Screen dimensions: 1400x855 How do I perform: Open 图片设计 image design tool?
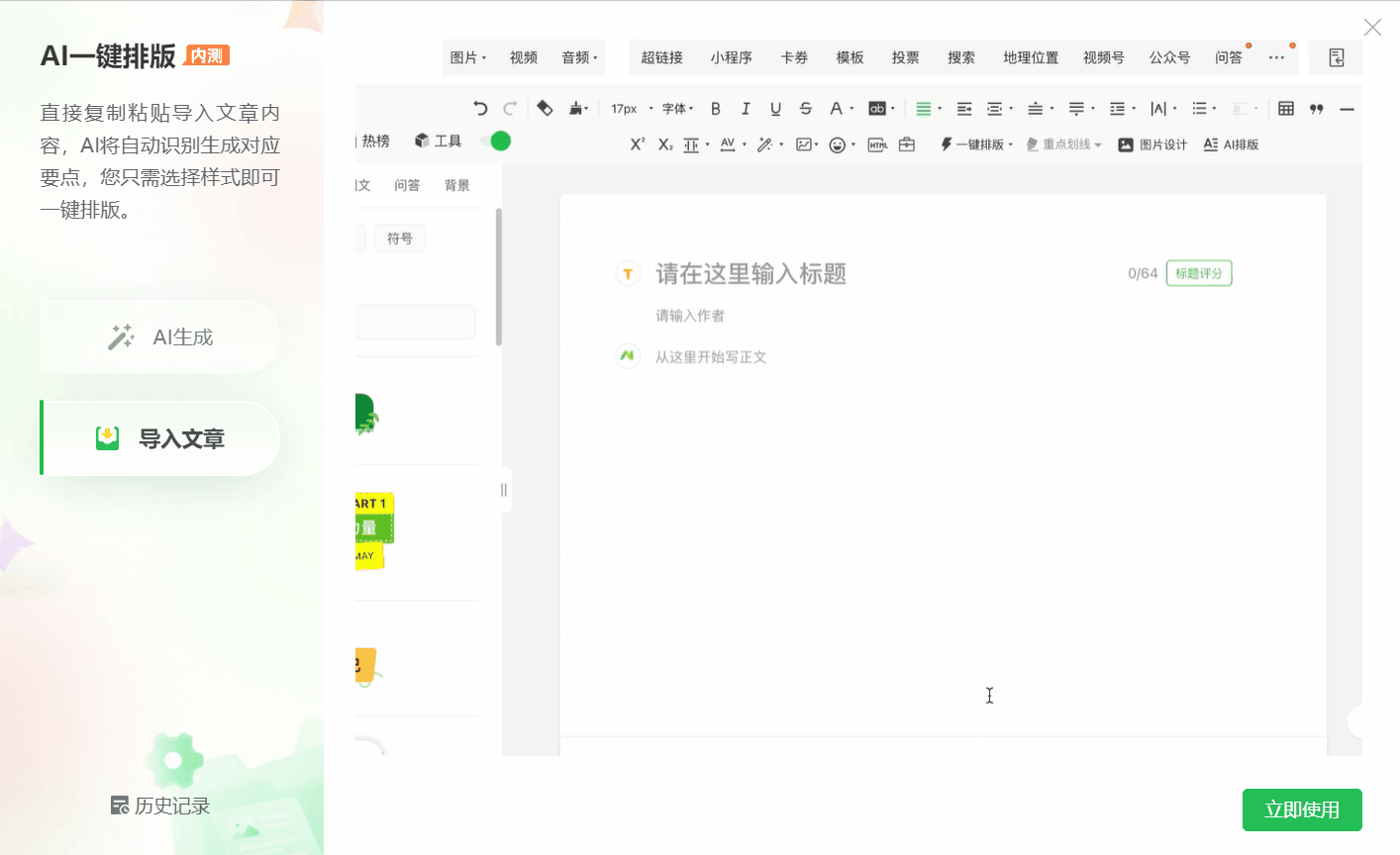point(1152,144)
